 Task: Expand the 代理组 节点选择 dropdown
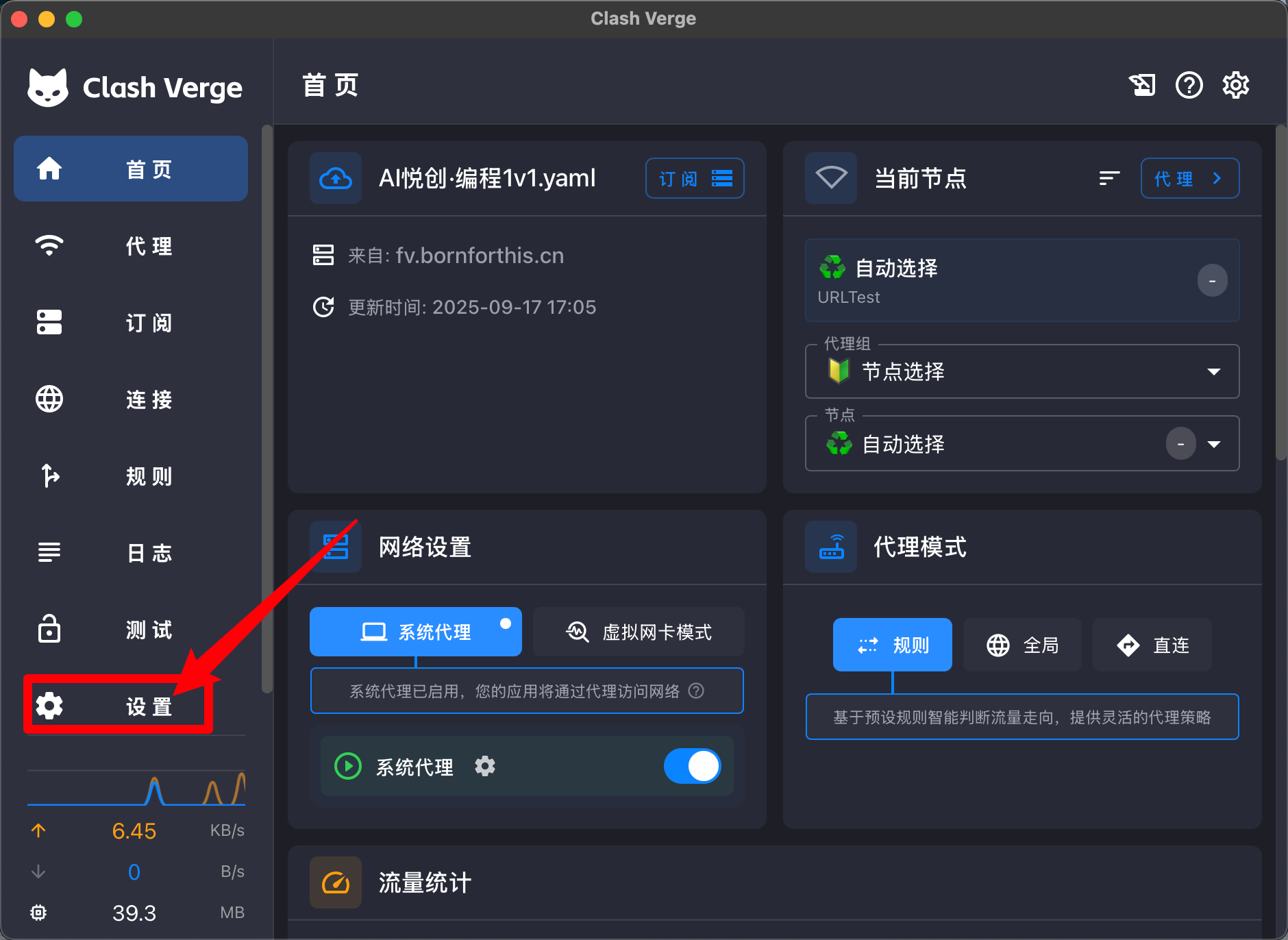click(1022, 371)
